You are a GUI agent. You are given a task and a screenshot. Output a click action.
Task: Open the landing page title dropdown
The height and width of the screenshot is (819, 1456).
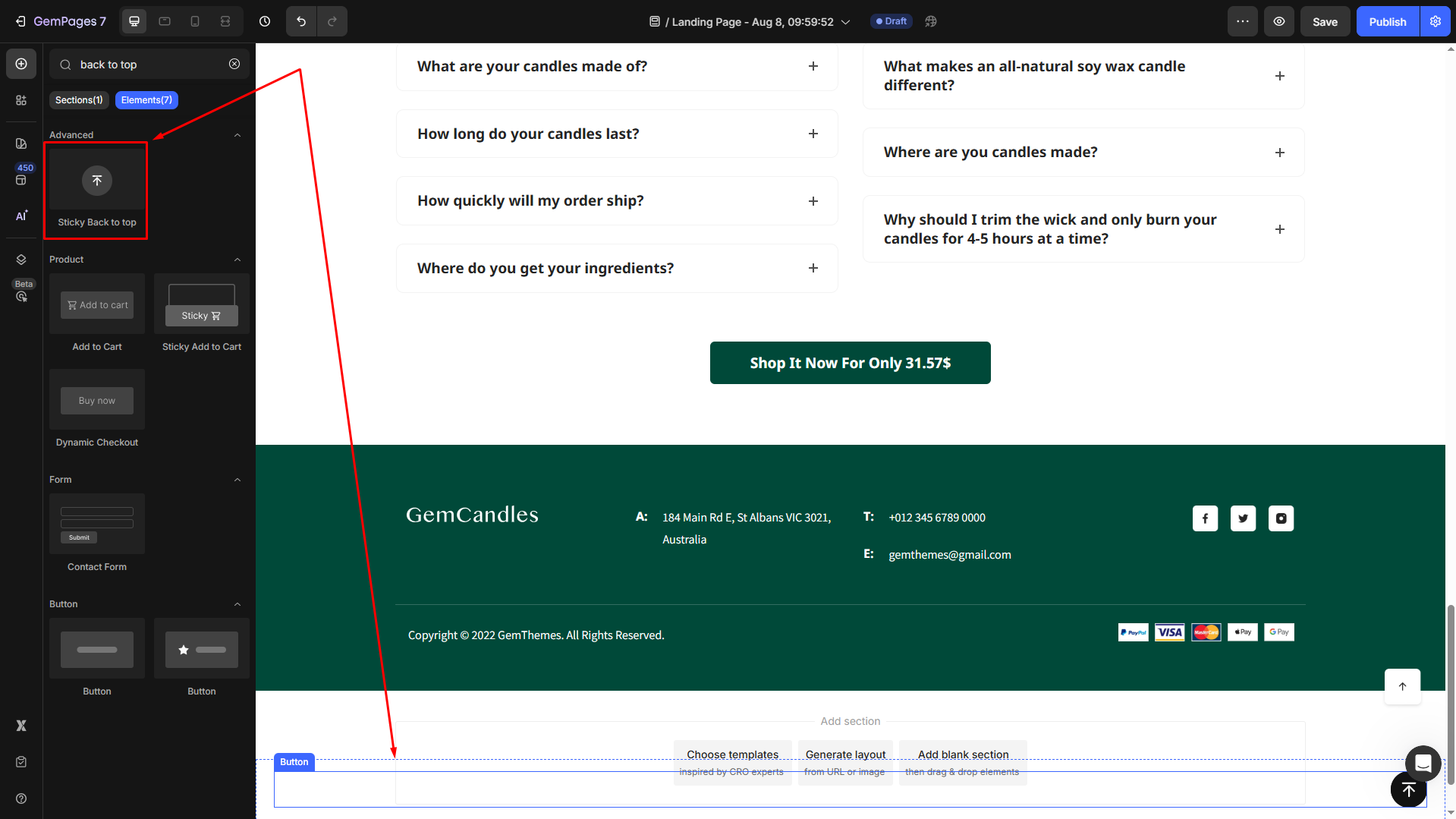tap(845, 22)
